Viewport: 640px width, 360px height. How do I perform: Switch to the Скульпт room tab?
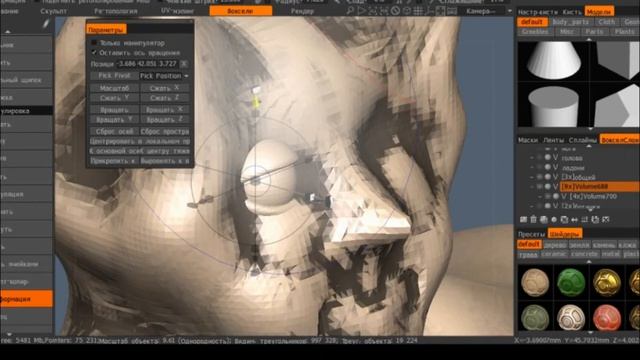(54, 11)
